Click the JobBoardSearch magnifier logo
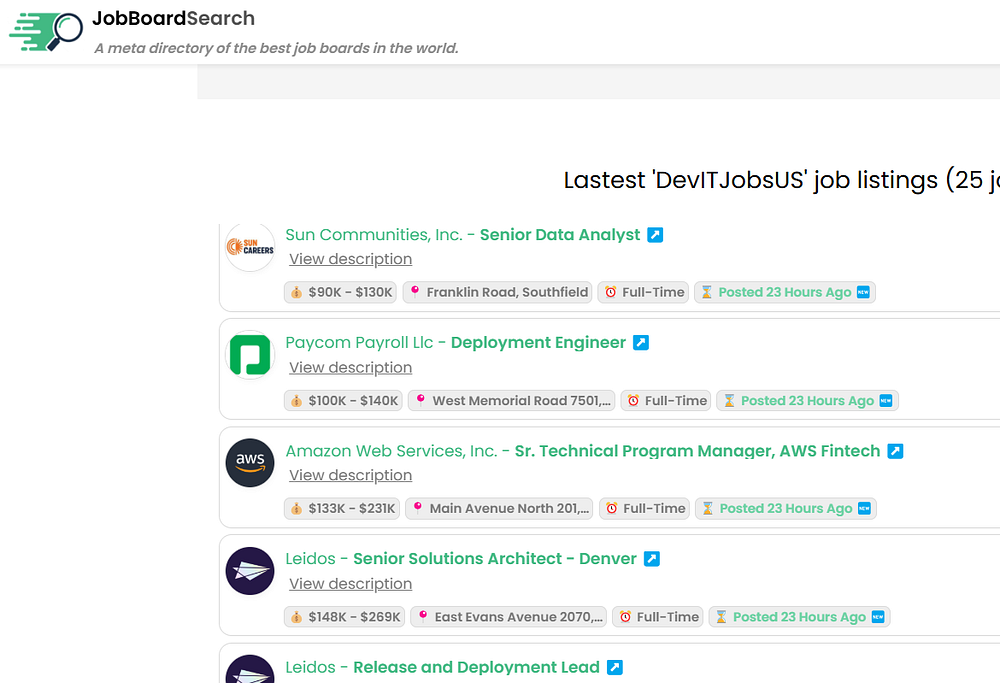The width and height of the screenshot is (1000, 683). coord(47,32)
